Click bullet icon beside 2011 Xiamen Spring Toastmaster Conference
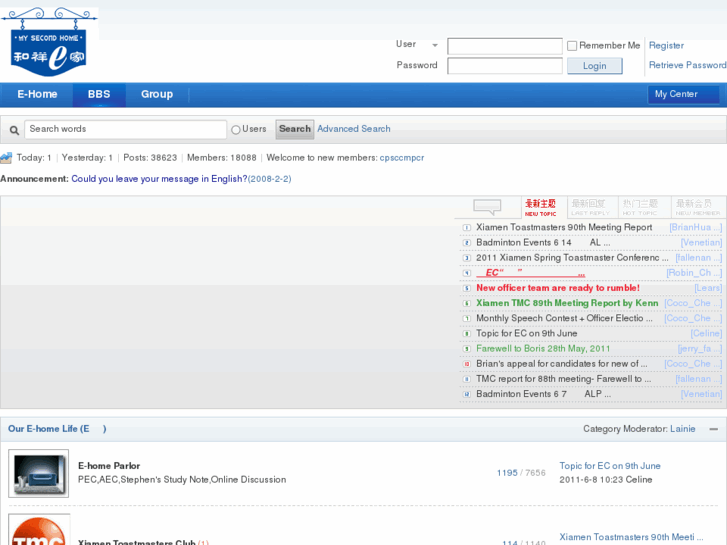 coord(467,258)
